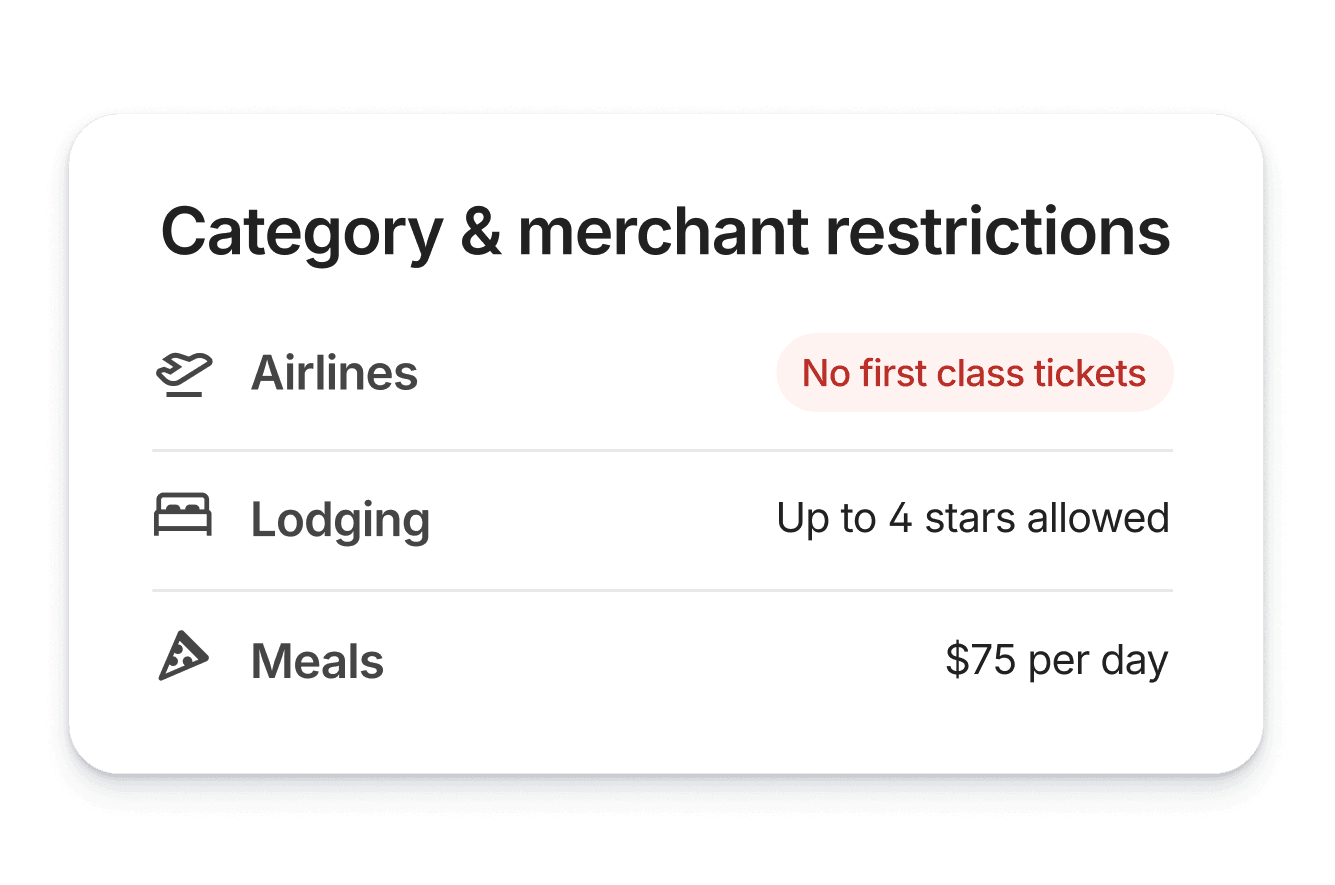Click the word 'Category' in the heading
Viewport: 1335px width, 885px height.
(301, 234)
